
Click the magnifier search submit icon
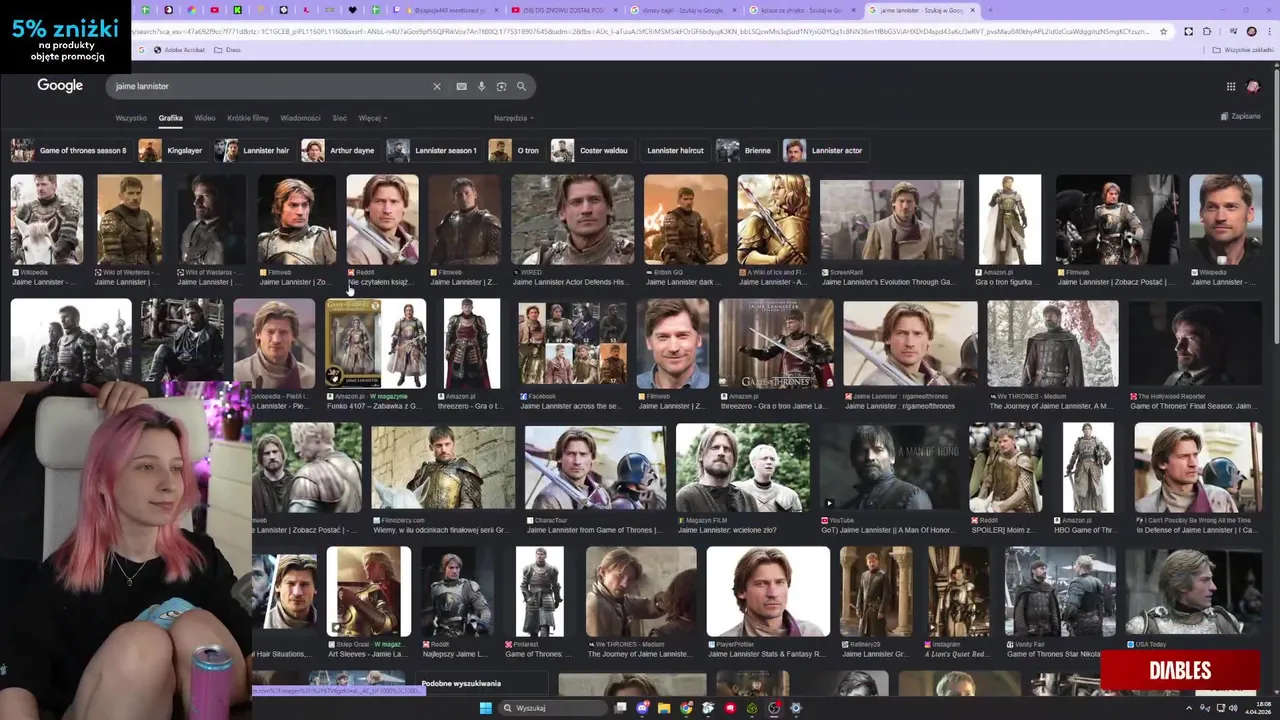[x=521, y=86]
